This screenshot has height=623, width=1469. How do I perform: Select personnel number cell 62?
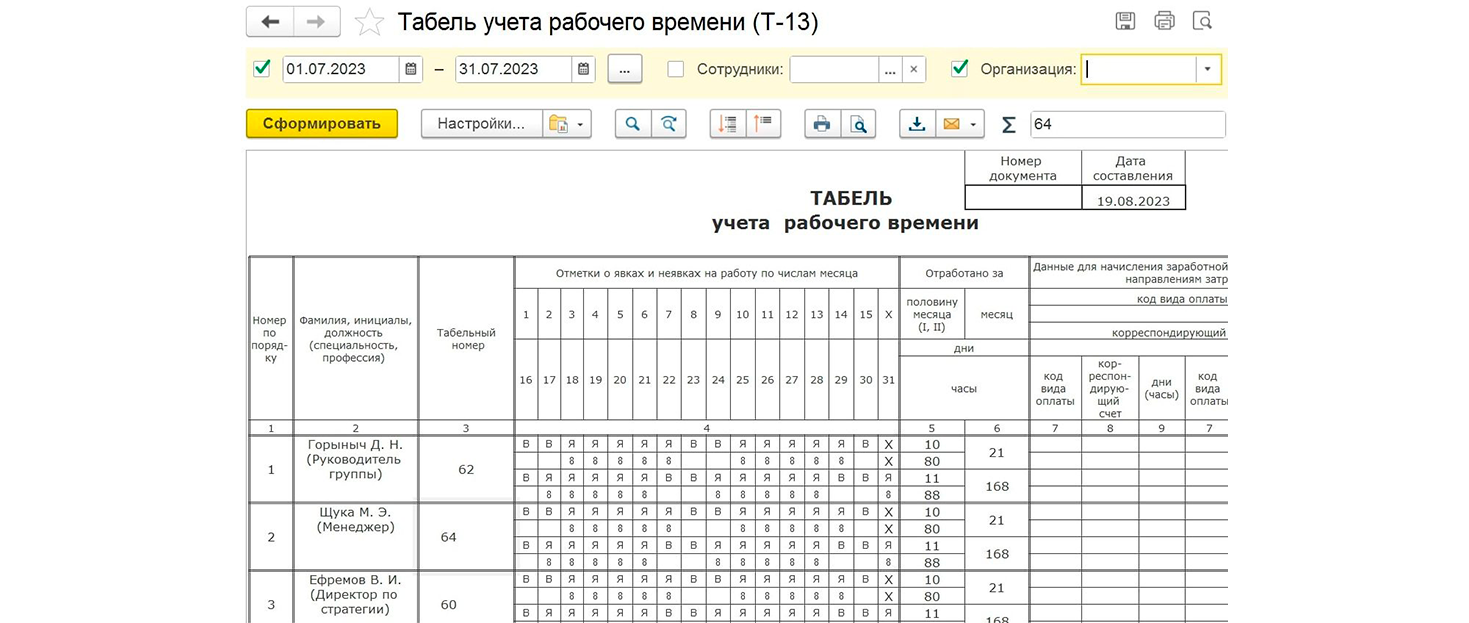pyautogui.click(x=466, y=469)
